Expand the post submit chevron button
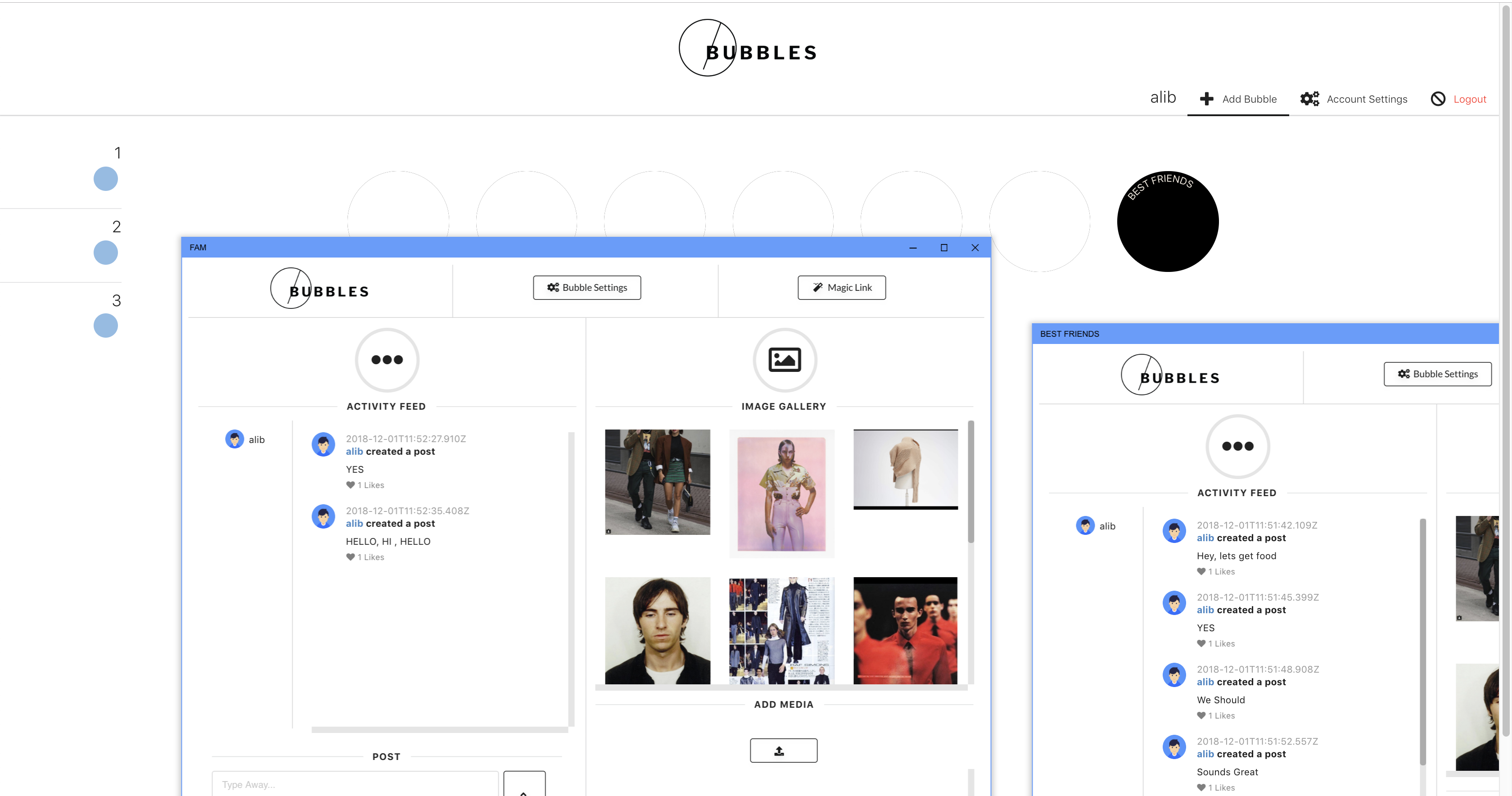Image resolution: width=1512 pixels, height=796 pixels. pos(524,784)
